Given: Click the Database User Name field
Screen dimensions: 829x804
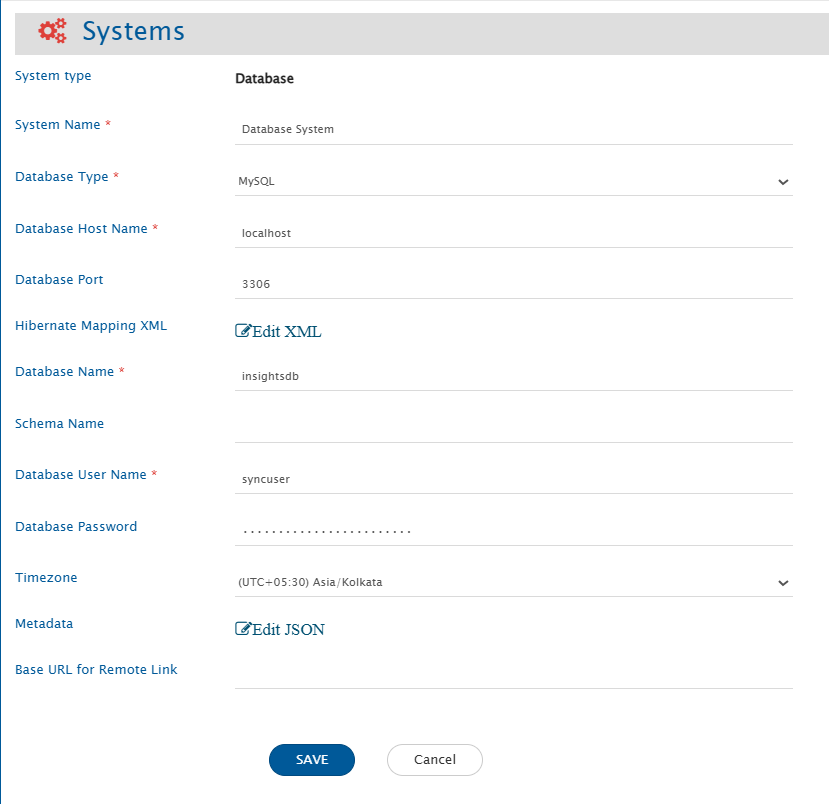Looking at the screenshot, I should tap(513, 479).
